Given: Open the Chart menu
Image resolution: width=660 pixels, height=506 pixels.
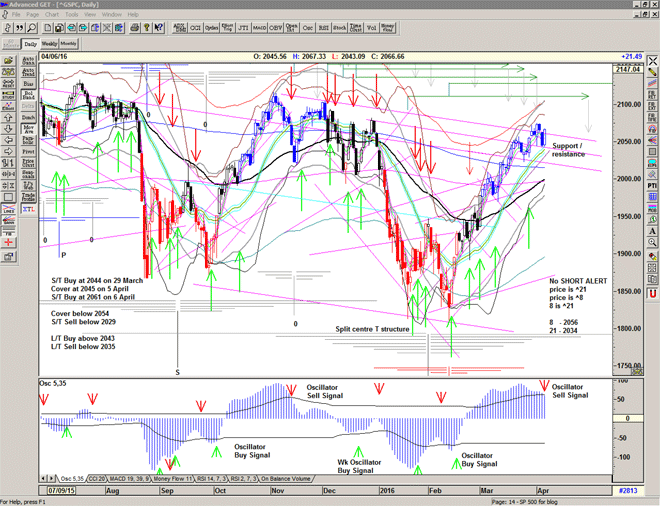Looking at the screenshot, I should pyautogui.click(x=53, y=15).
